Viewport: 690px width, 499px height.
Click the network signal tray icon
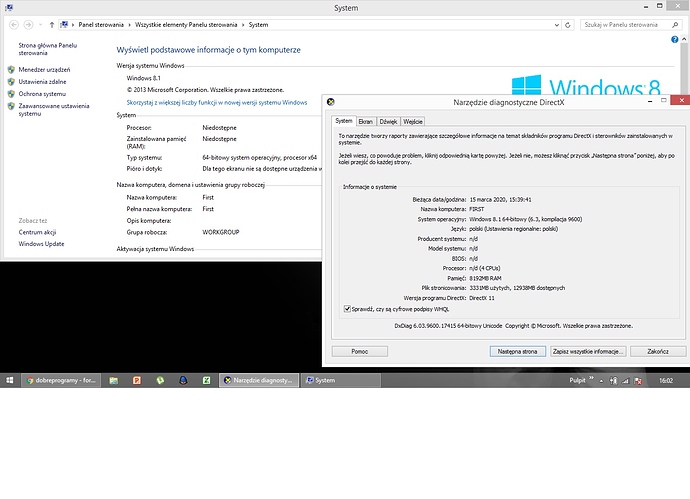625,381
